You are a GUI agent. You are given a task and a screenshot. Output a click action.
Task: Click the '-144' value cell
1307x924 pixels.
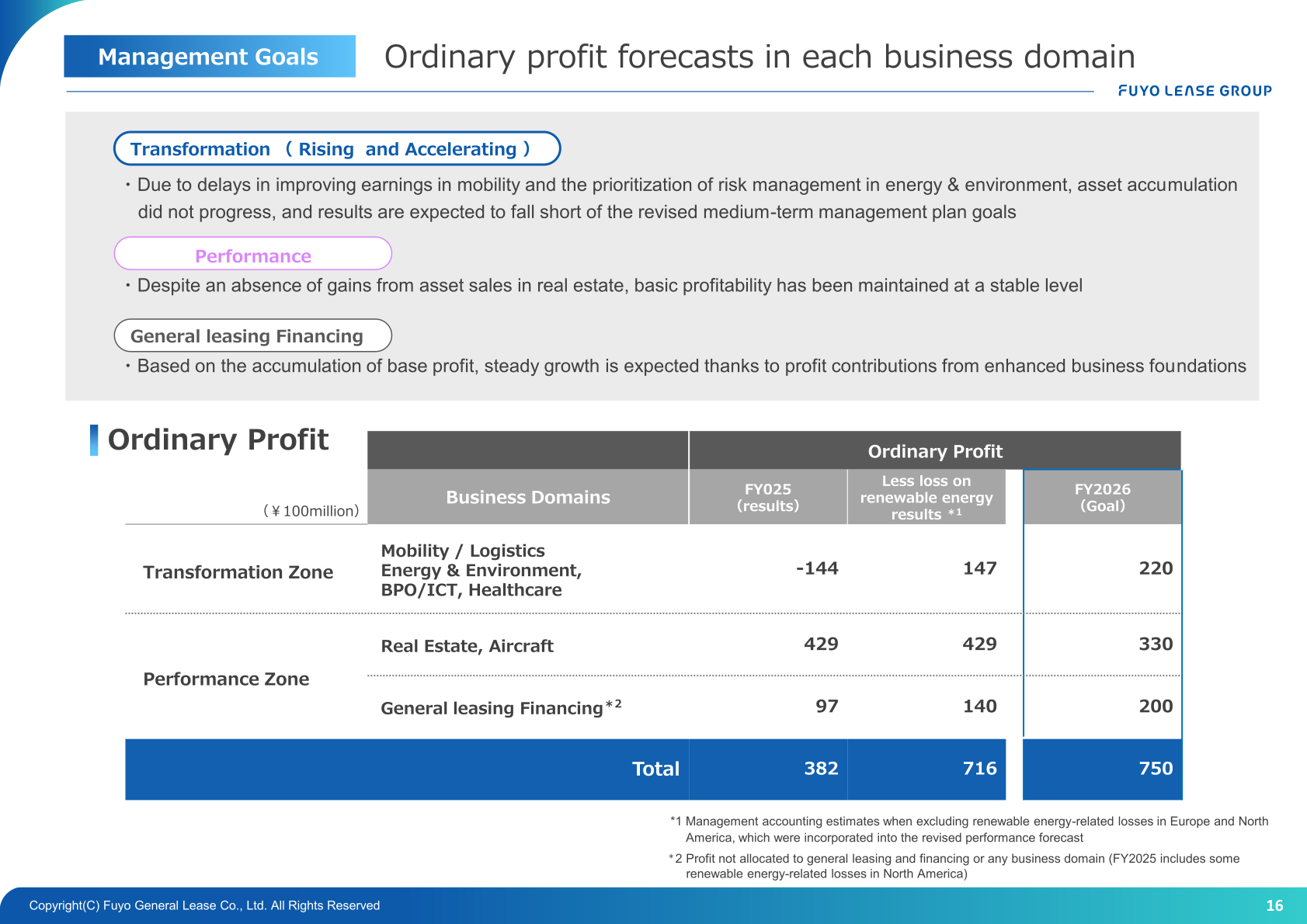tap(817, 568)
